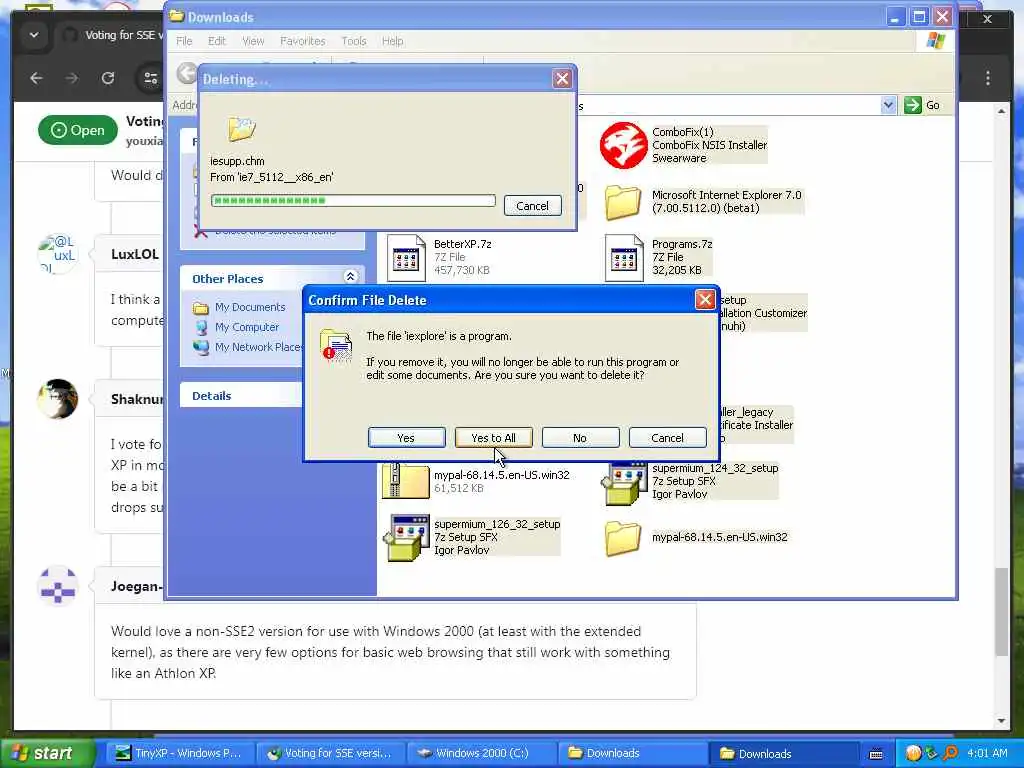Reload the browser page
The height and width of the screenshot is (768, 1024).
[x=108, y=78]
